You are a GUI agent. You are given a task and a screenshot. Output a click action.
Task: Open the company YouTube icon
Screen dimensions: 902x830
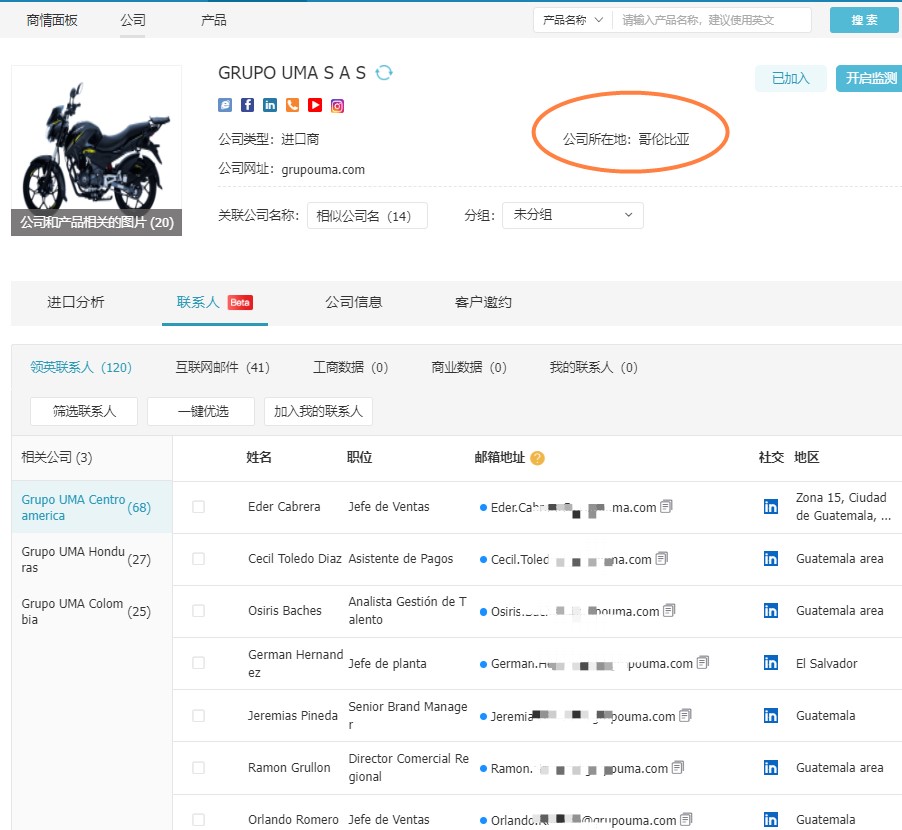point(315,105)
